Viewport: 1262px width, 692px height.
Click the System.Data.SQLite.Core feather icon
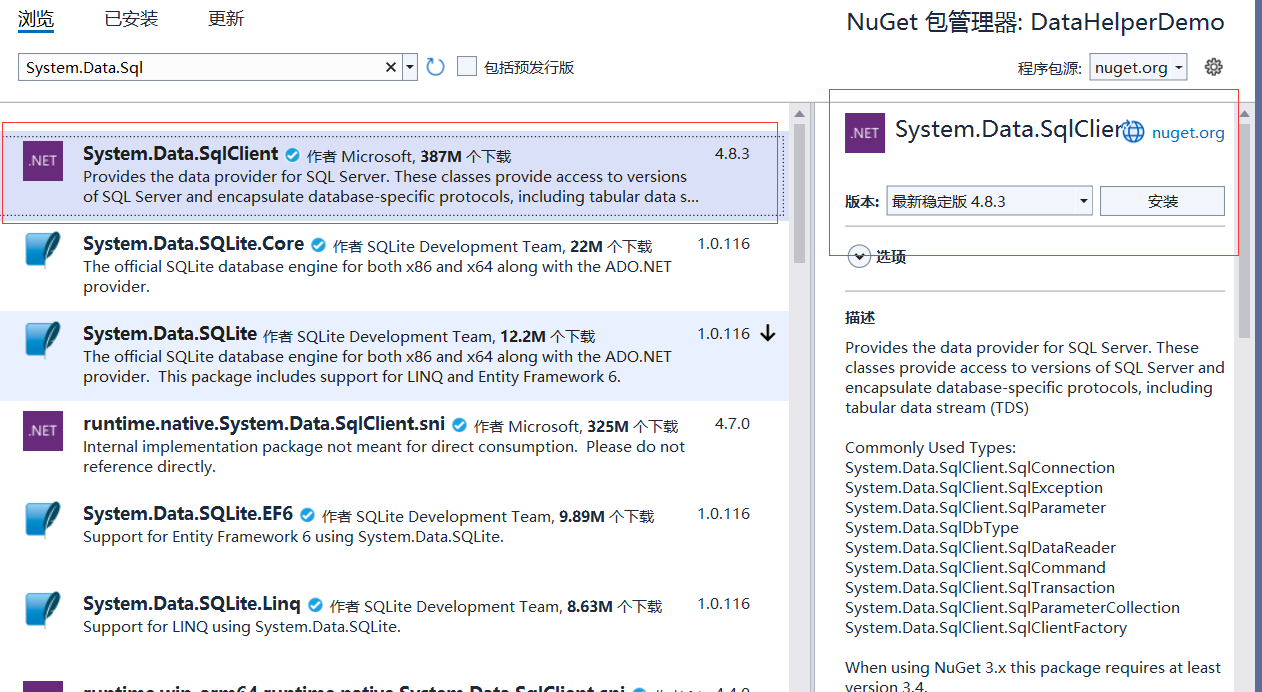point(43,250)
